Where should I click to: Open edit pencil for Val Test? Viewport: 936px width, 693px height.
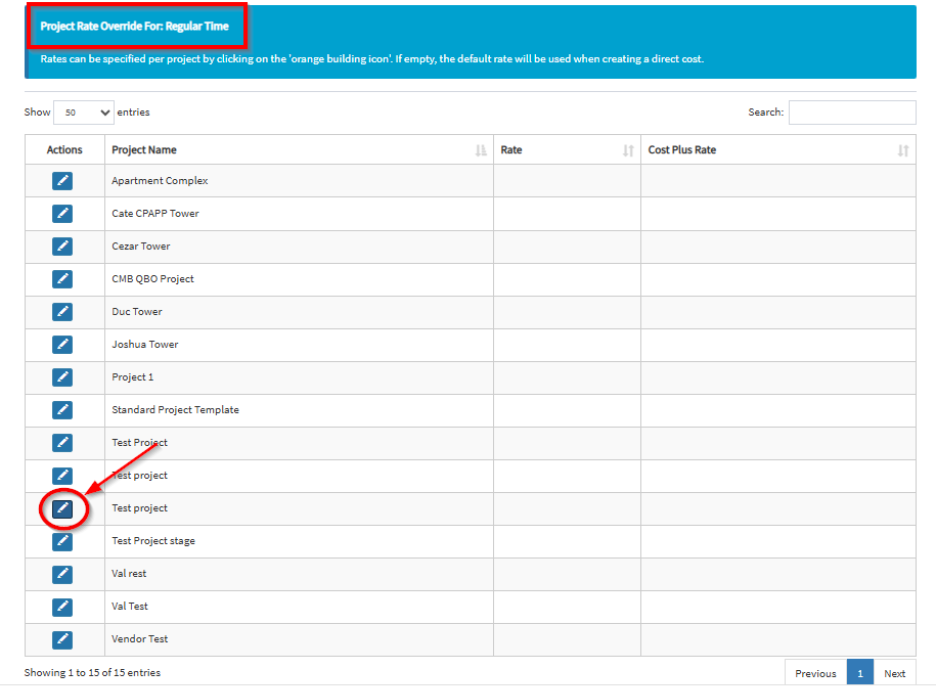[62, 607]
